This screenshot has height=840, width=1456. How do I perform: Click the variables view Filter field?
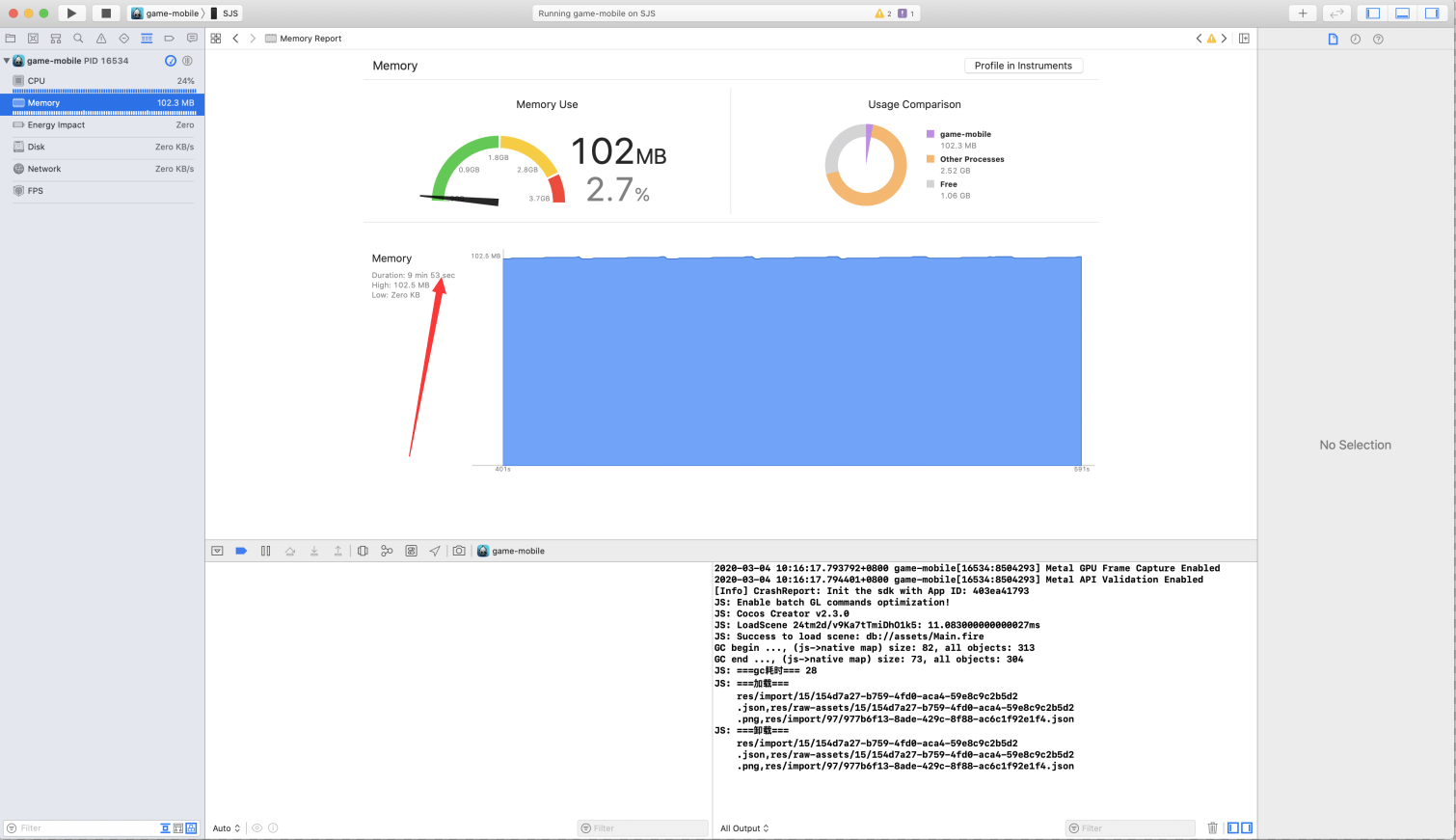point(643,828)
